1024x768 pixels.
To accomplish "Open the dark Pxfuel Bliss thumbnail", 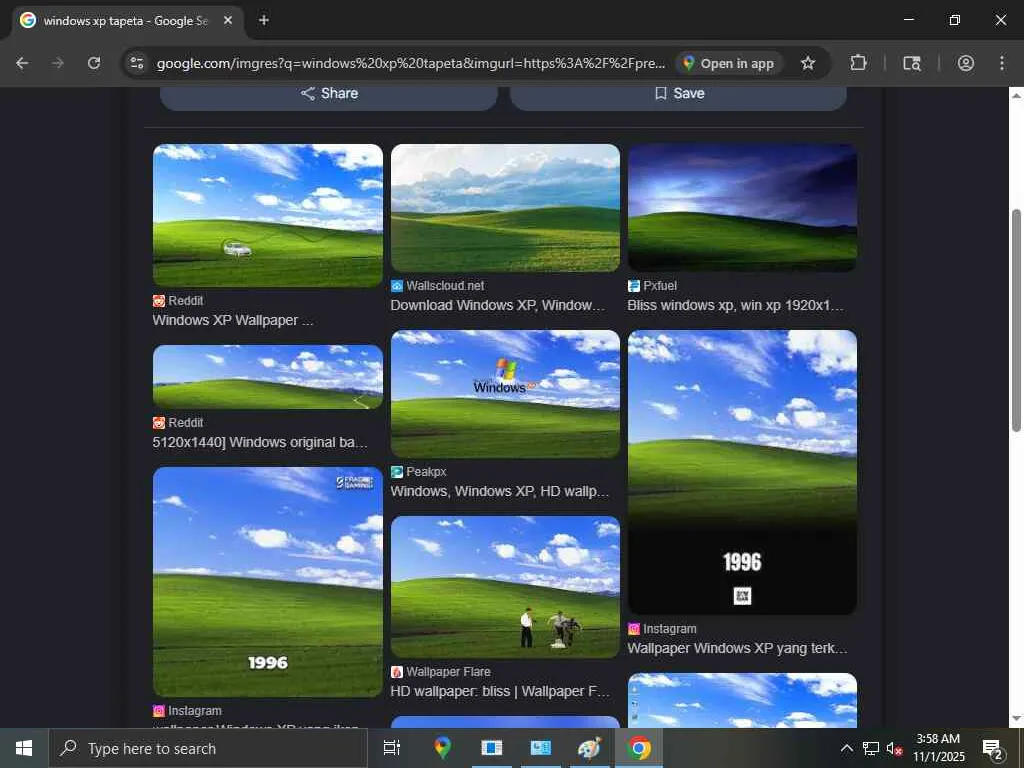I will (742, 208).
